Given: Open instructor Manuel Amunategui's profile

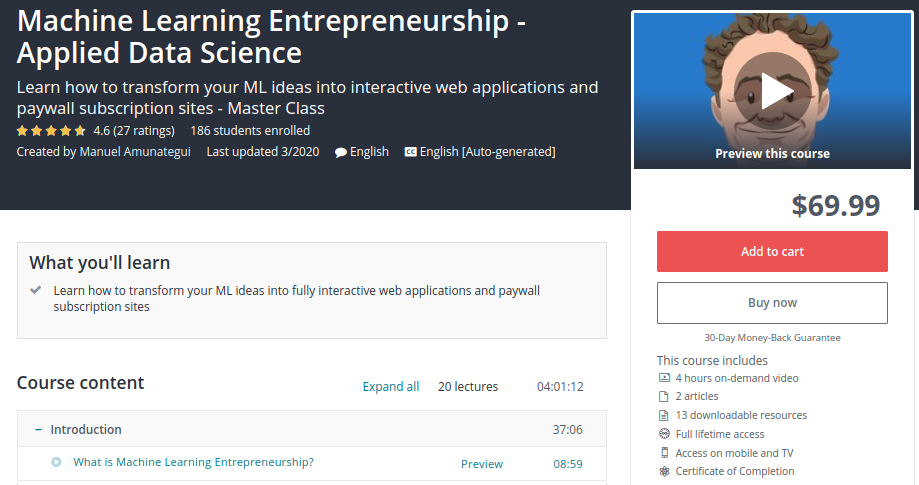Looking at the screenshot, I should [x=135, y=152].
